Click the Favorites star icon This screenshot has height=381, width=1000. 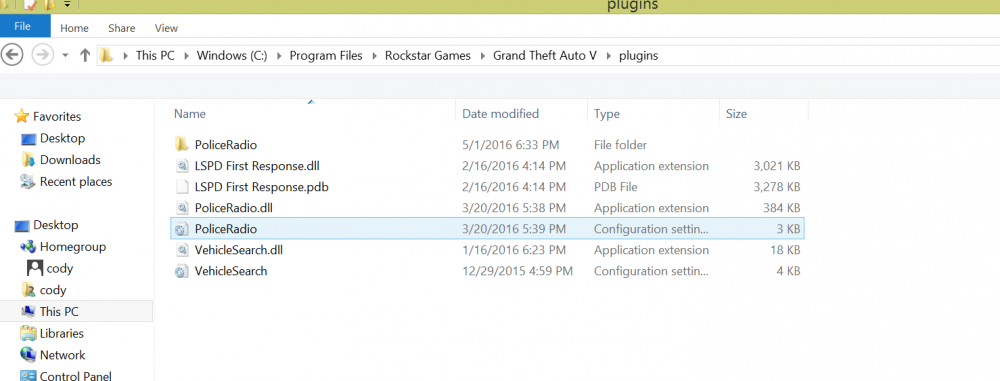tap(22, 116)
